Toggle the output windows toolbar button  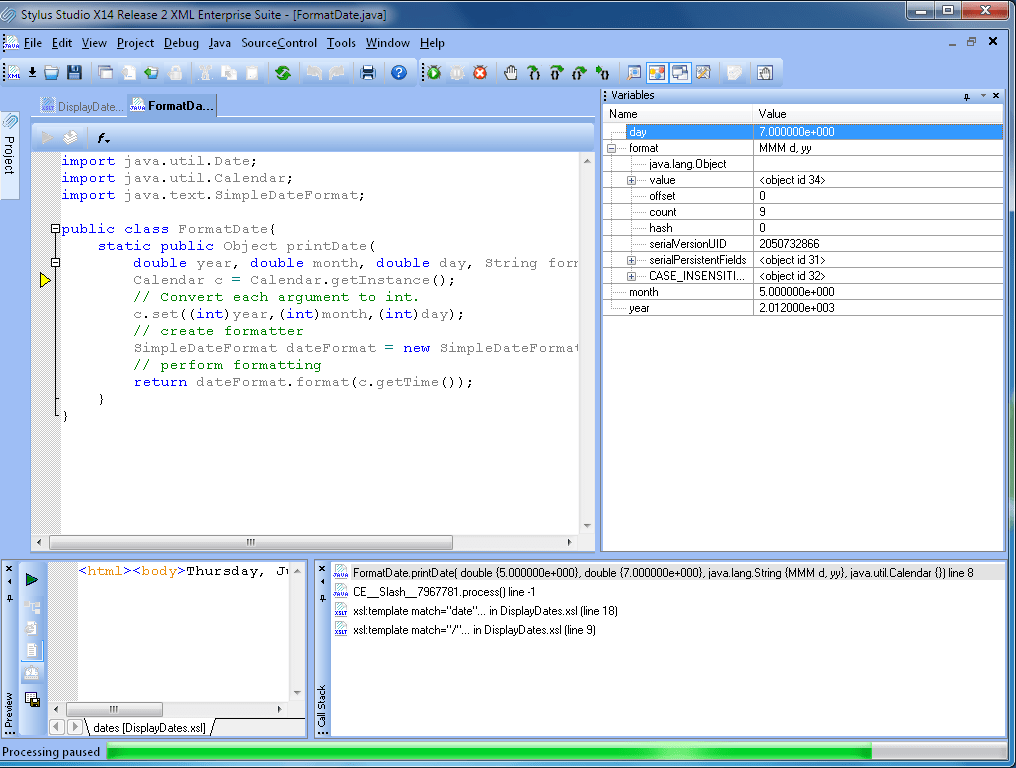click(x=680, y=72)
